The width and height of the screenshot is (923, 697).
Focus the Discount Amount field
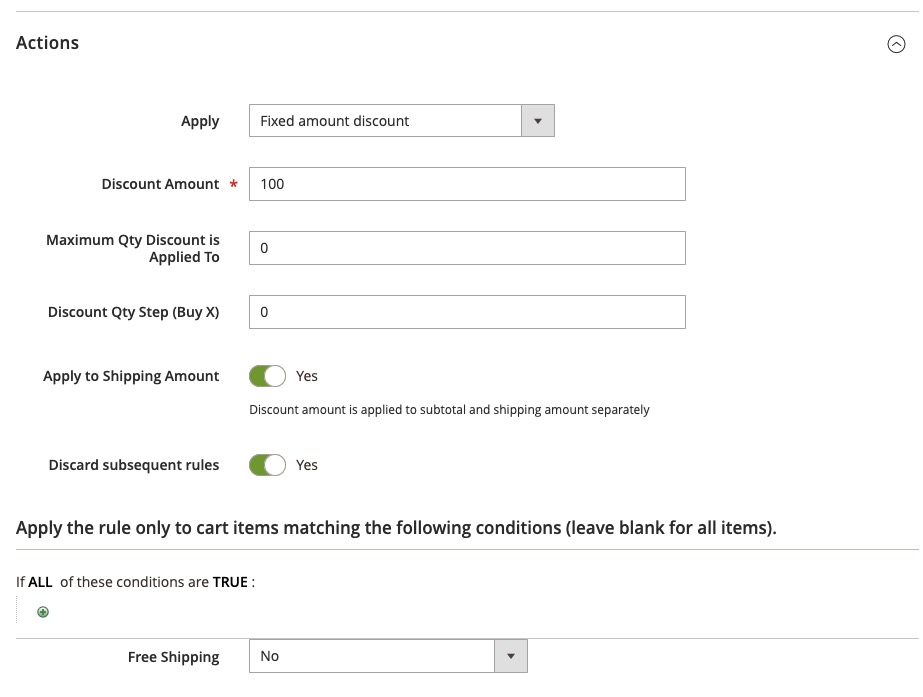[467, 184]
